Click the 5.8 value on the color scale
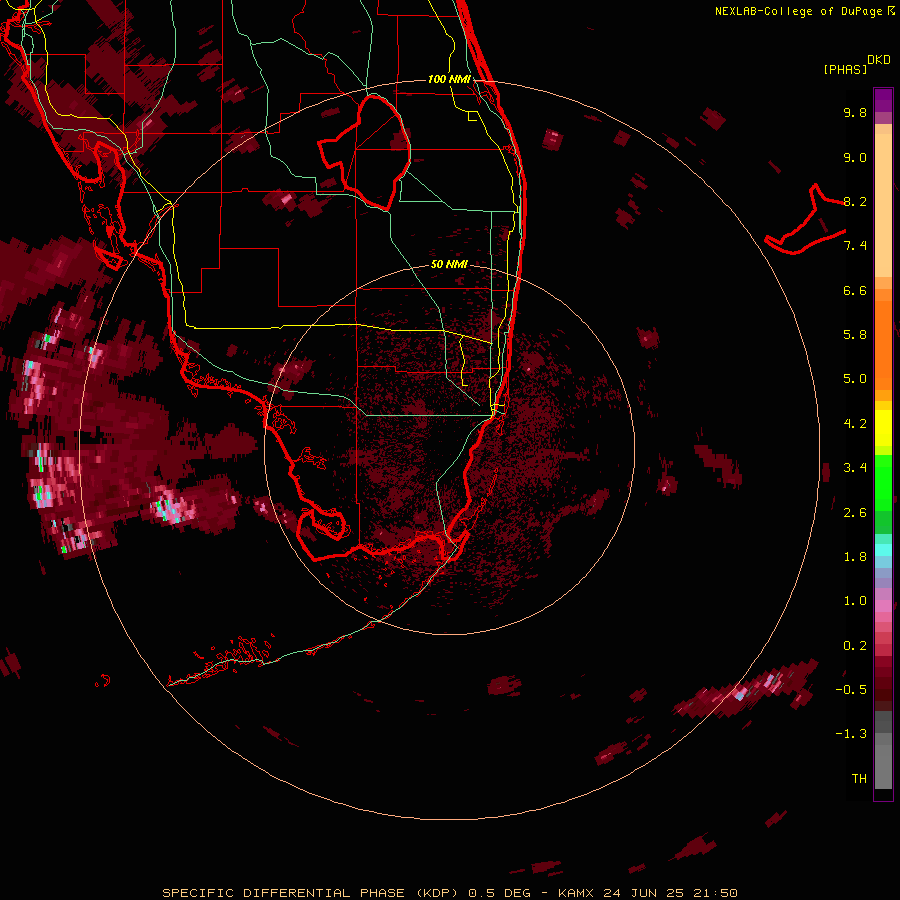 855,335
